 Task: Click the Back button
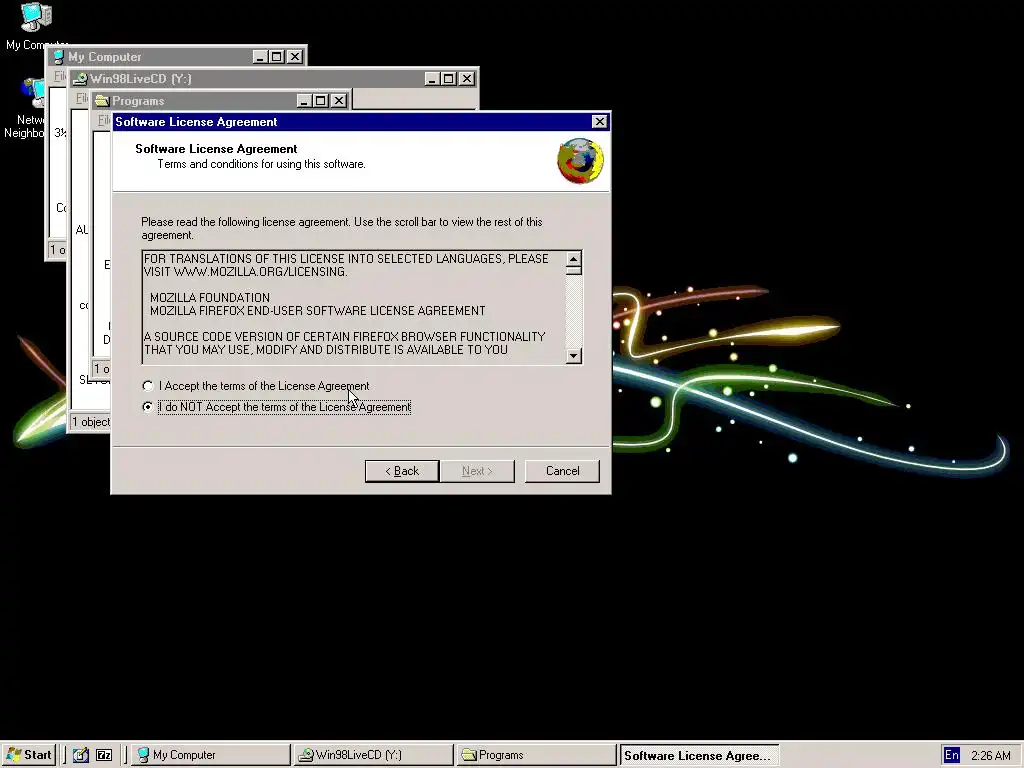(x=402, y=471)
